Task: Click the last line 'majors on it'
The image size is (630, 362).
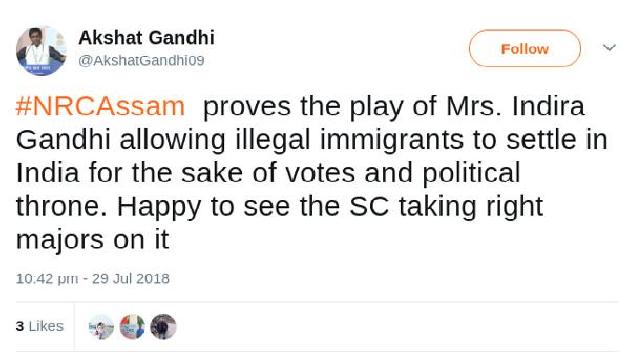Action: pos(93,240)
